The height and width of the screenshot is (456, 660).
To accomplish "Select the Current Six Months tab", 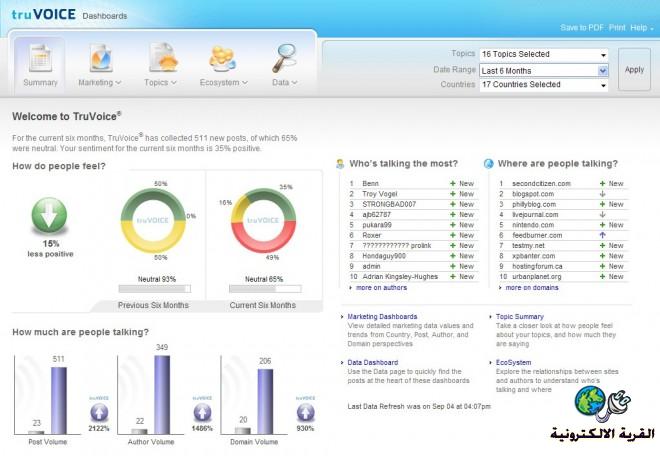I will [x=263, y=305].
